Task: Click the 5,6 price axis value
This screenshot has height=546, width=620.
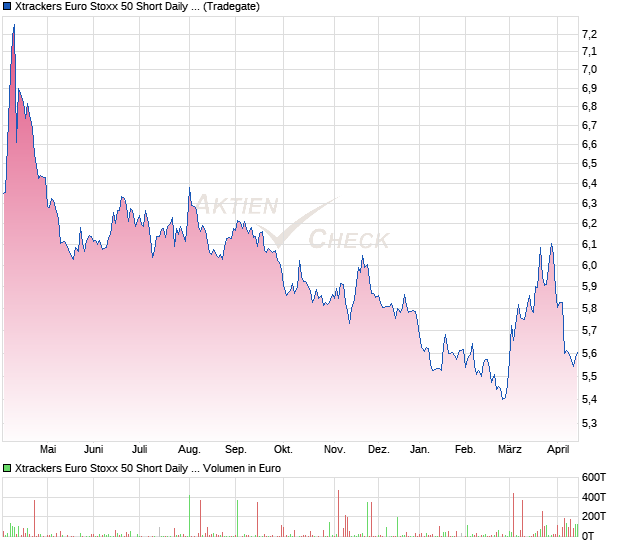Action: (590, 353)
